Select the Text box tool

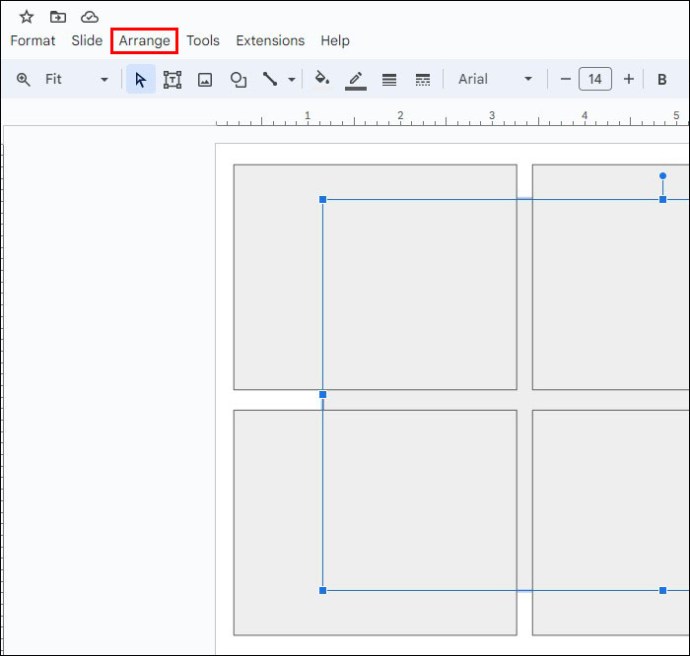[x=172, y=80]
